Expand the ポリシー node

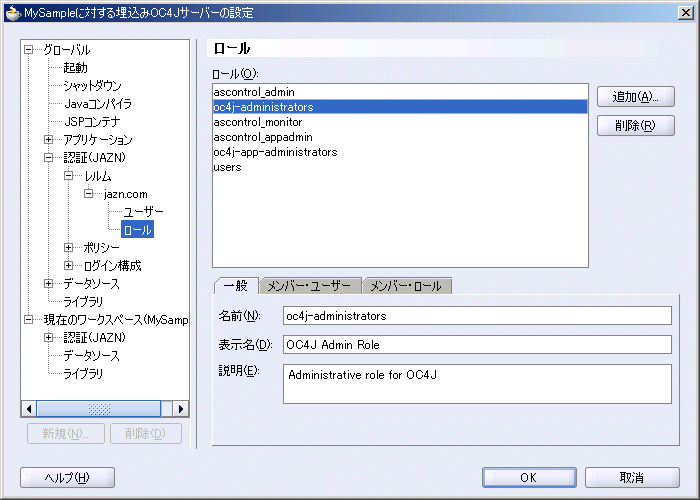tap(68, 247)
